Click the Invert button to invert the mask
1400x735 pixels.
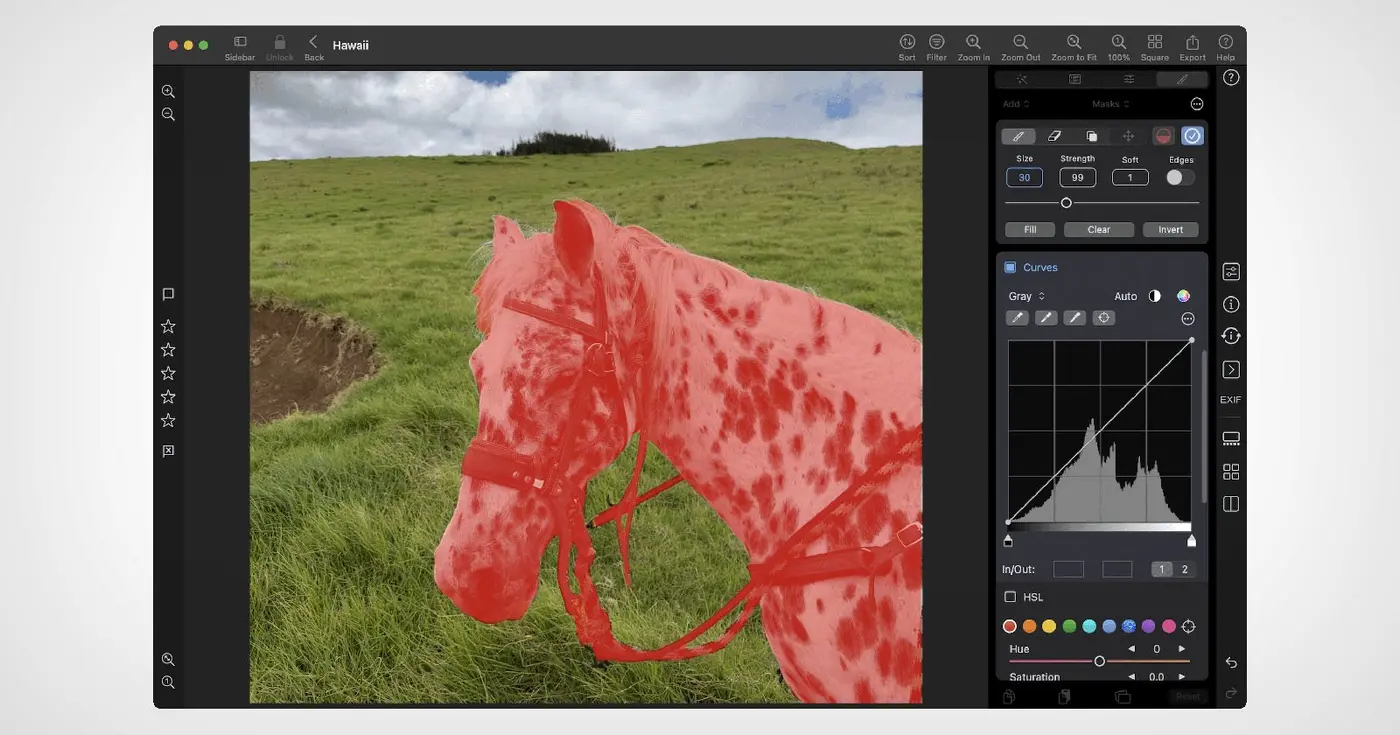pos(1170,229)
